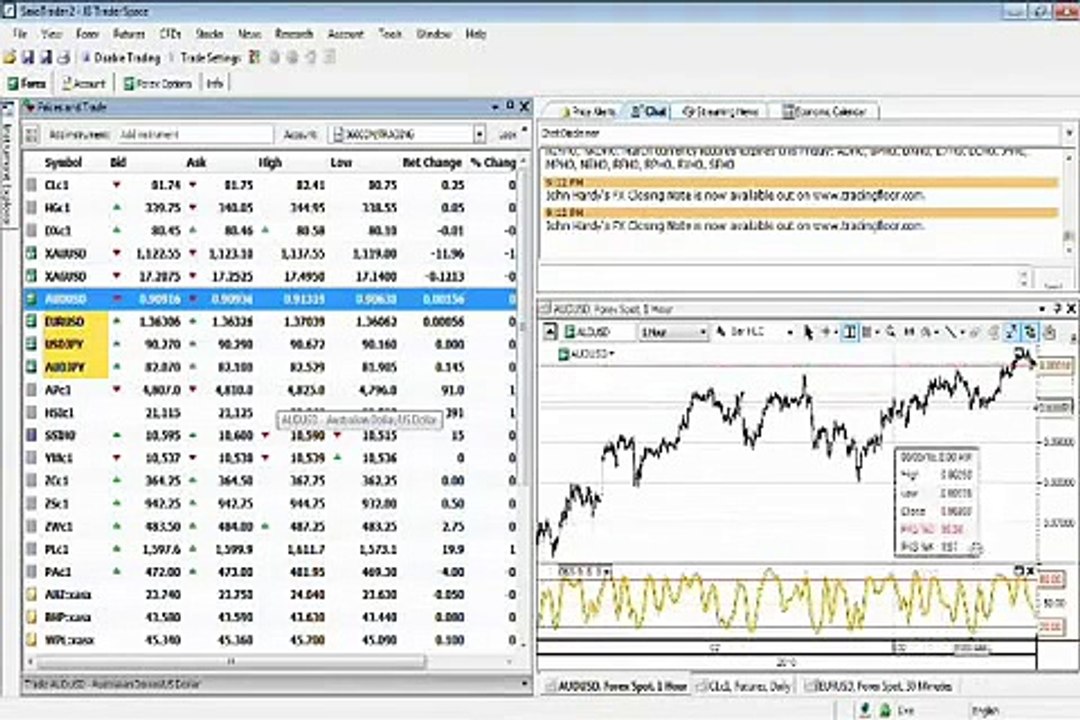Click the Trade Settings button
This screenshot has width=1080, height=720.
click(x=209, y=58)
